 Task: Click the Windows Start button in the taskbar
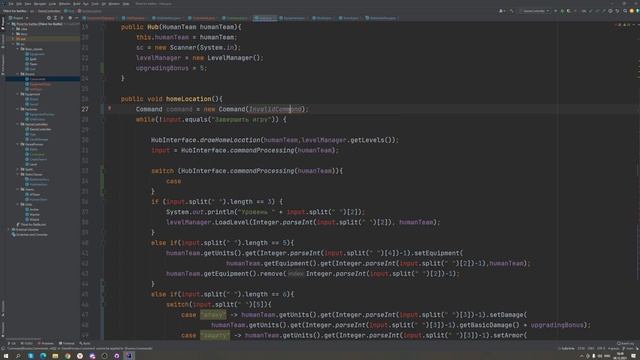(x=6, y=356)
